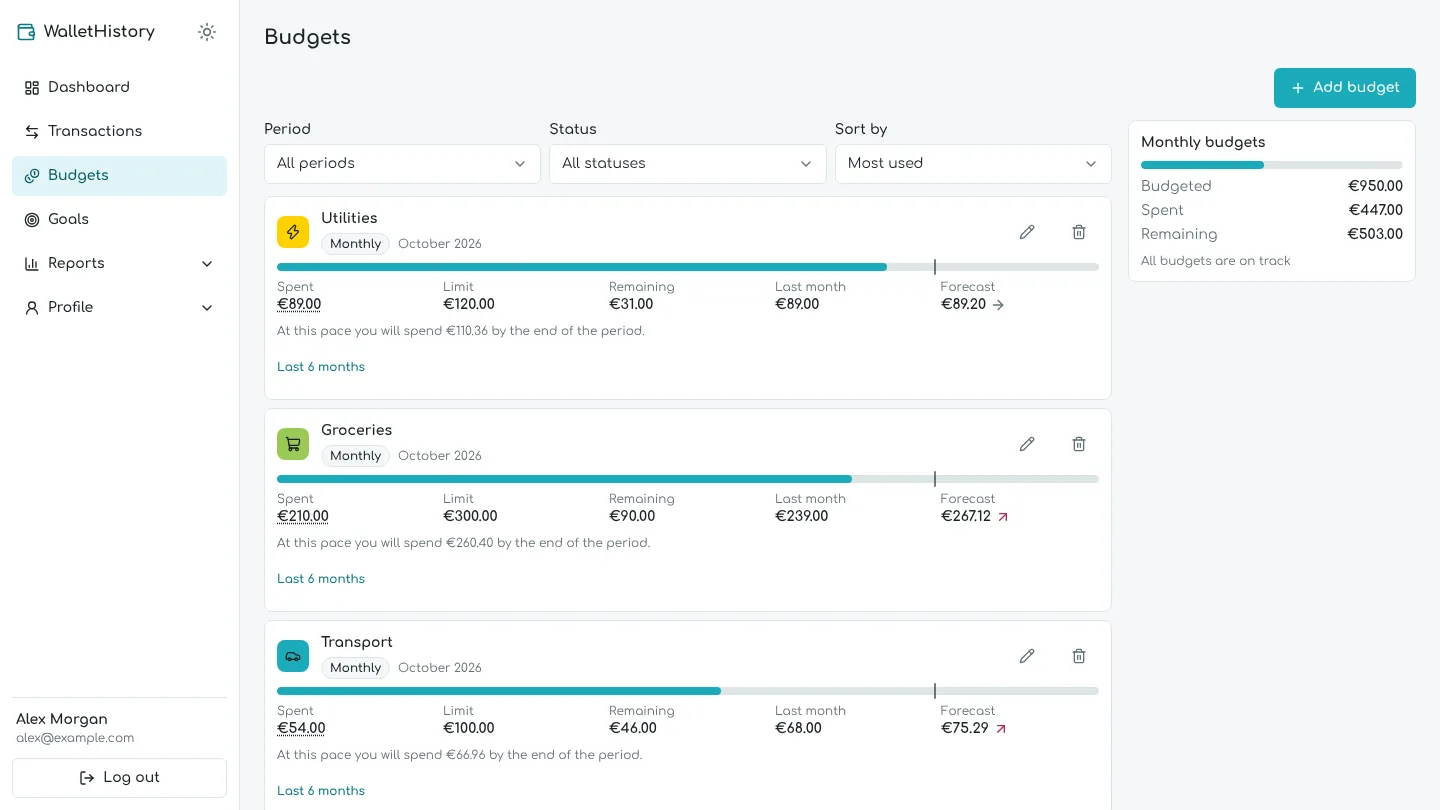The width and height of the screenshot is (1440, 810).
Task: Click the yellow Utilities lightning icon
Action: point(293,232)
